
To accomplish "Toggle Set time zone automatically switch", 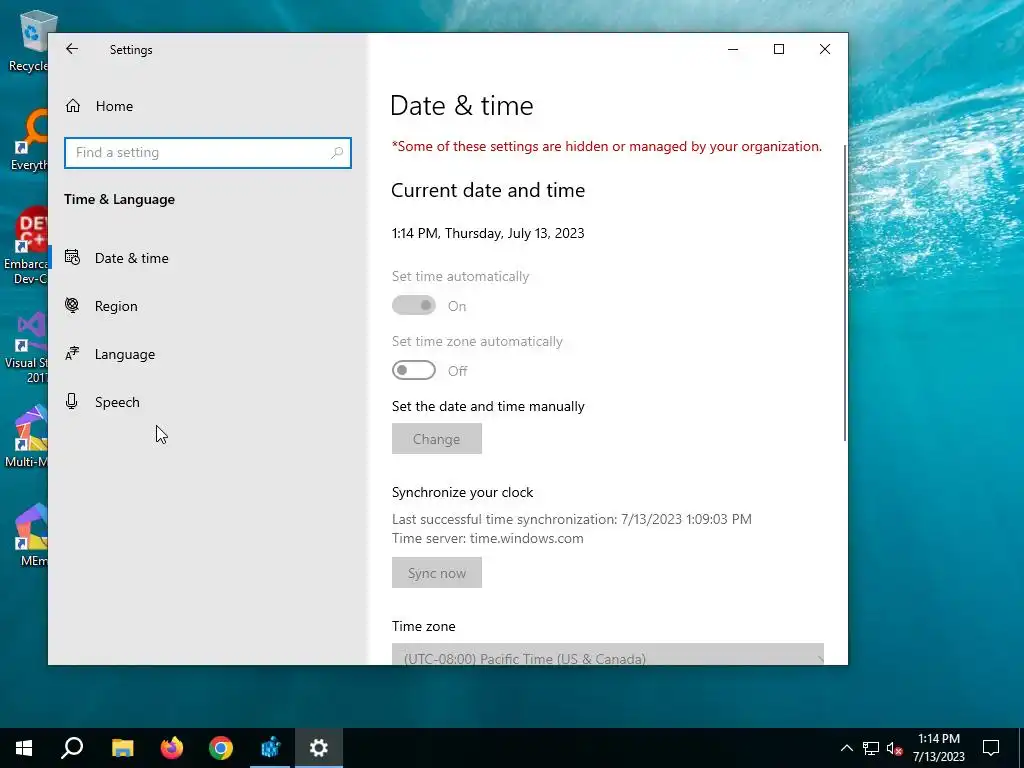I will [x=413, y=370].
